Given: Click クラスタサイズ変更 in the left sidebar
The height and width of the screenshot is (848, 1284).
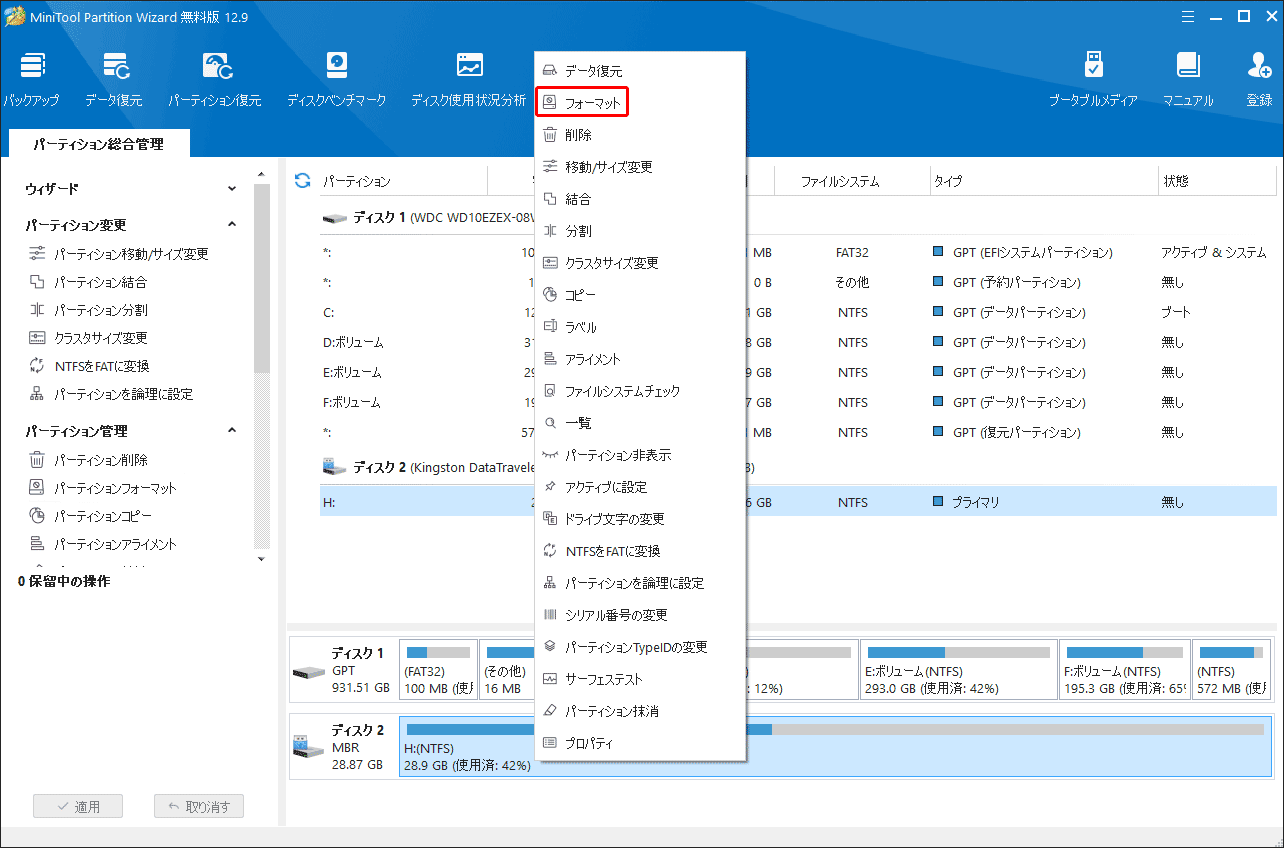Looking at the screenshot, I should tap(88, 338).
